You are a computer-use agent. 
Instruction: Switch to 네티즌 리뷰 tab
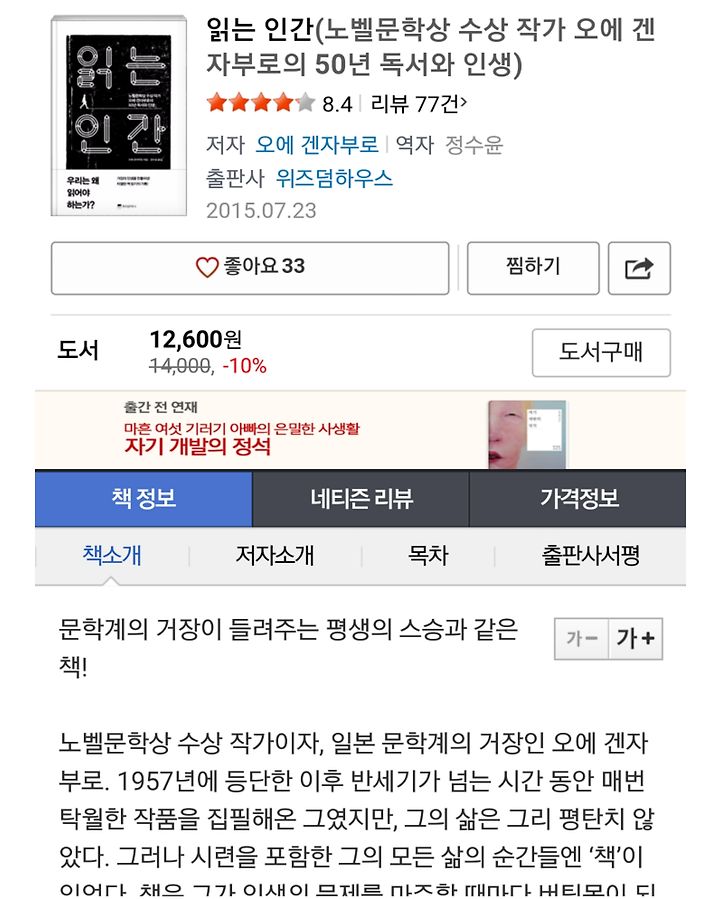(361, 498)
